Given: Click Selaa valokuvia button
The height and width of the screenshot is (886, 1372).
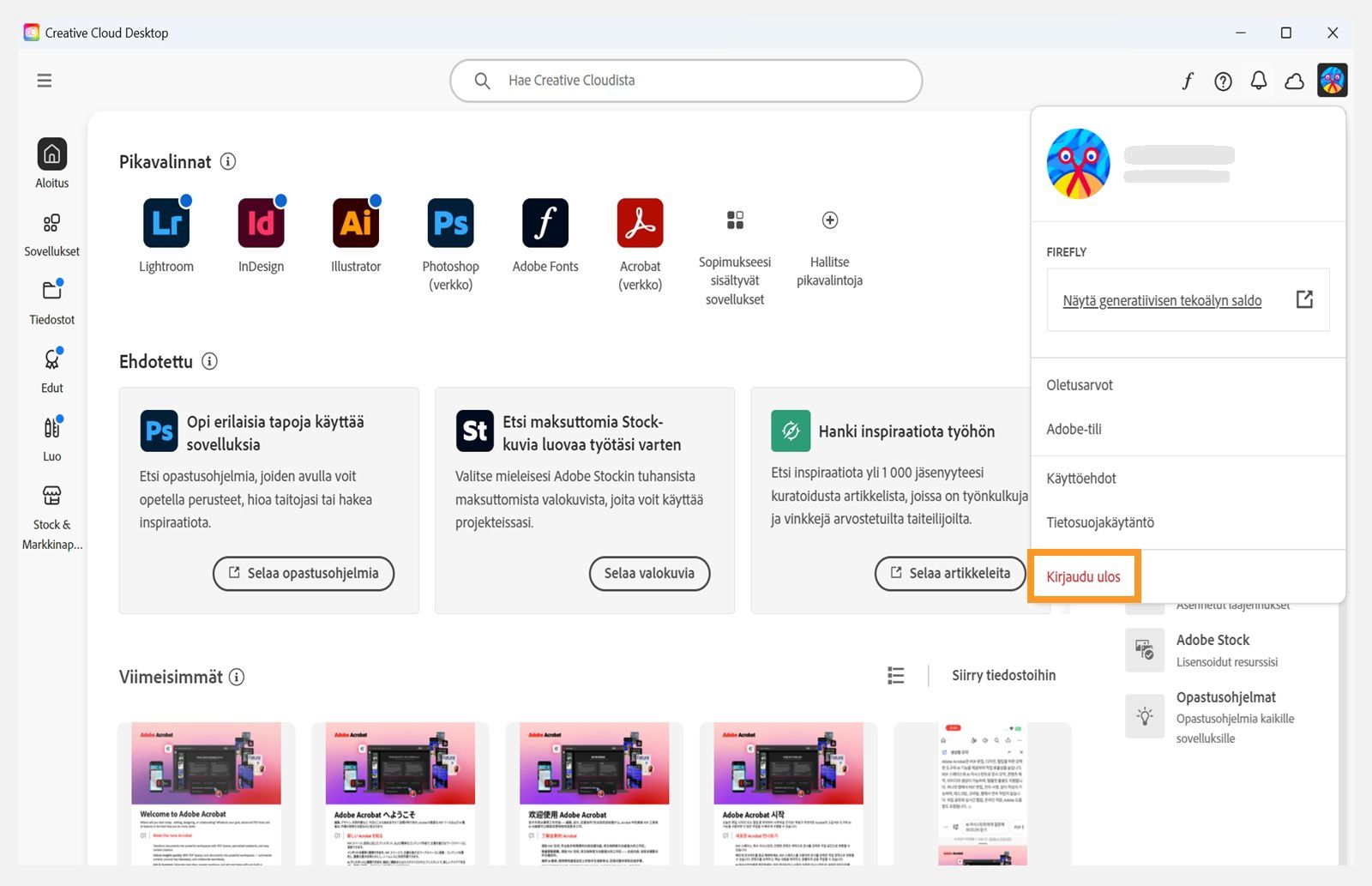Looking at the screenshot, I should tap(649, 573).
